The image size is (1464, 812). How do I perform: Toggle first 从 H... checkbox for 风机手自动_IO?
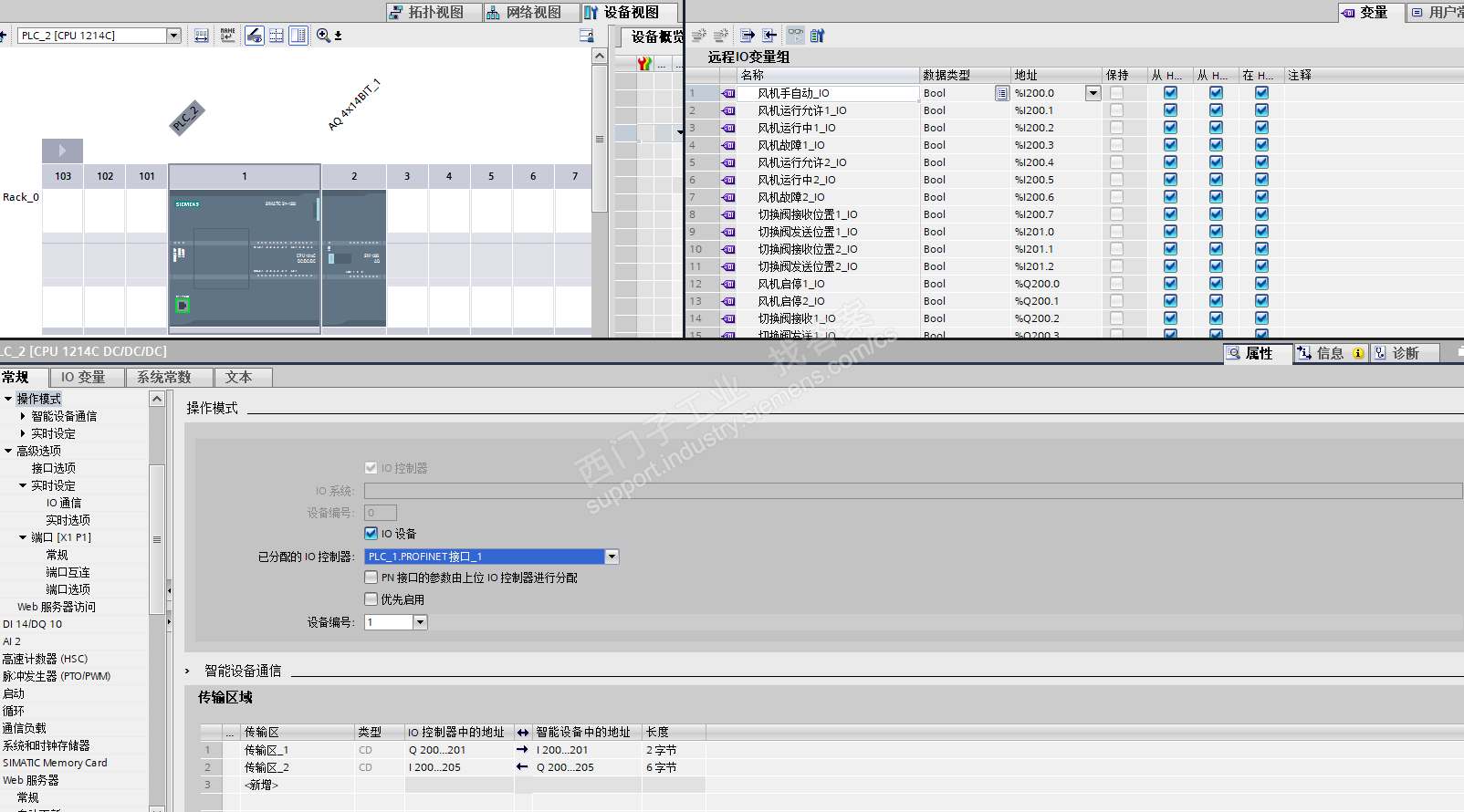coord(1170,93)
